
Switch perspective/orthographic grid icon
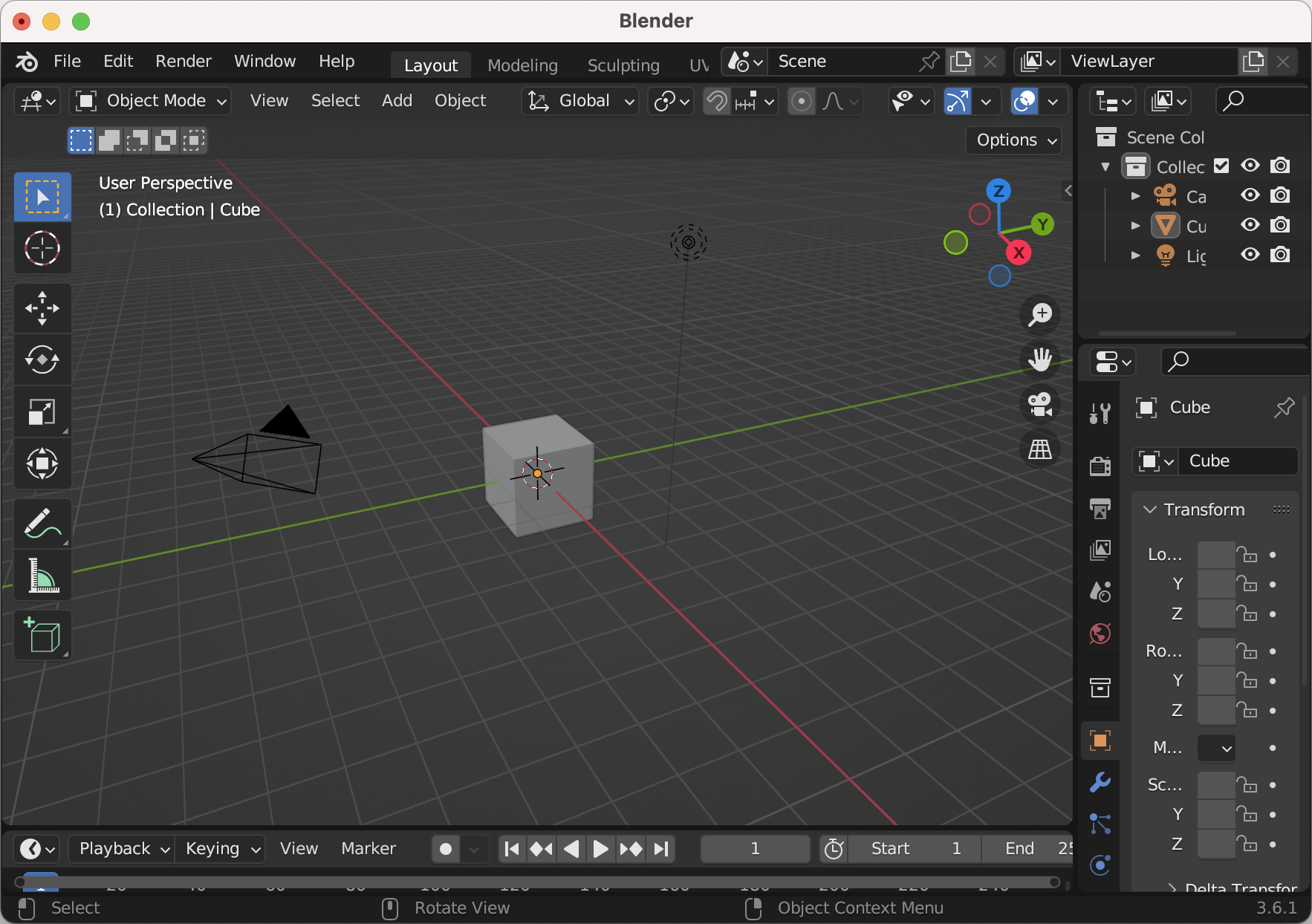1040,449
